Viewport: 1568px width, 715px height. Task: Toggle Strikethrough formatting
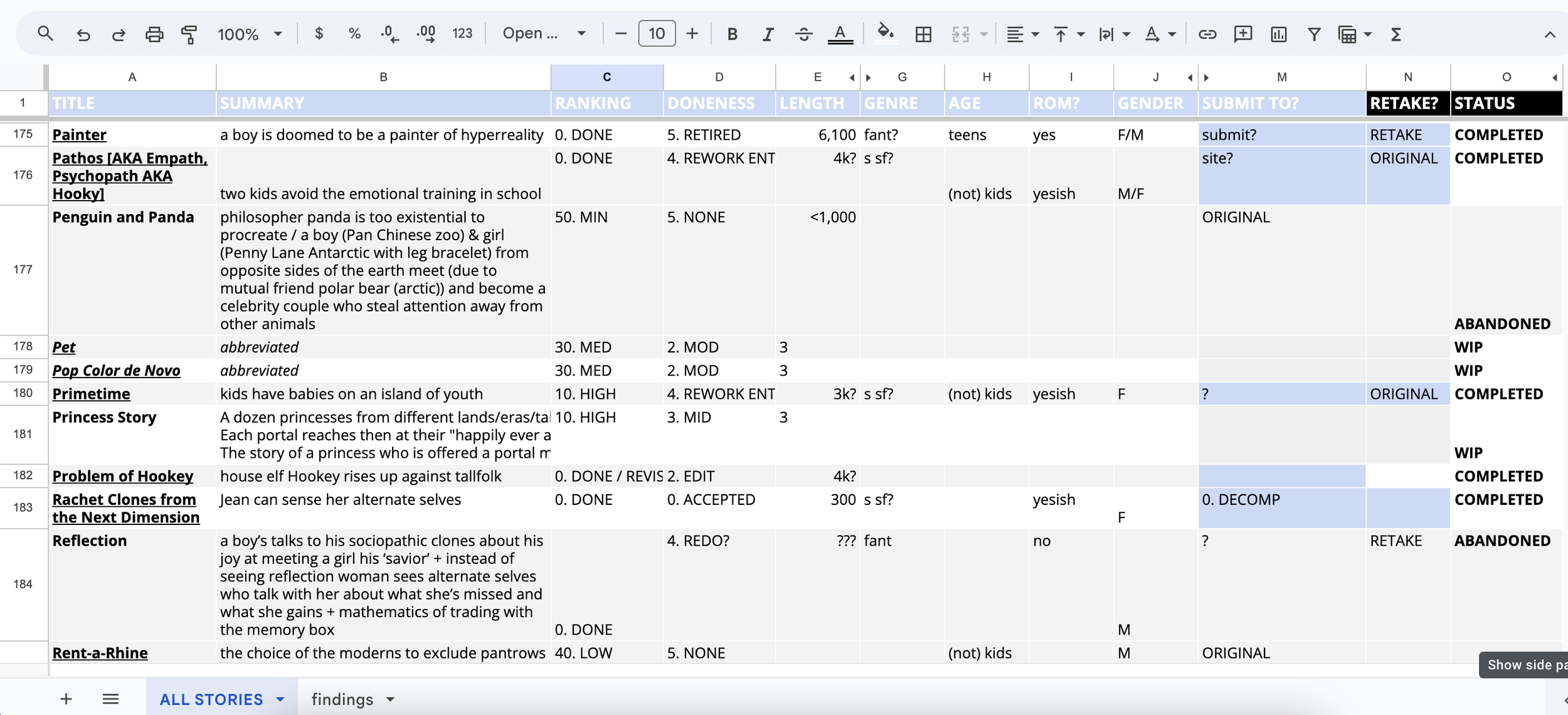point(803,34)
